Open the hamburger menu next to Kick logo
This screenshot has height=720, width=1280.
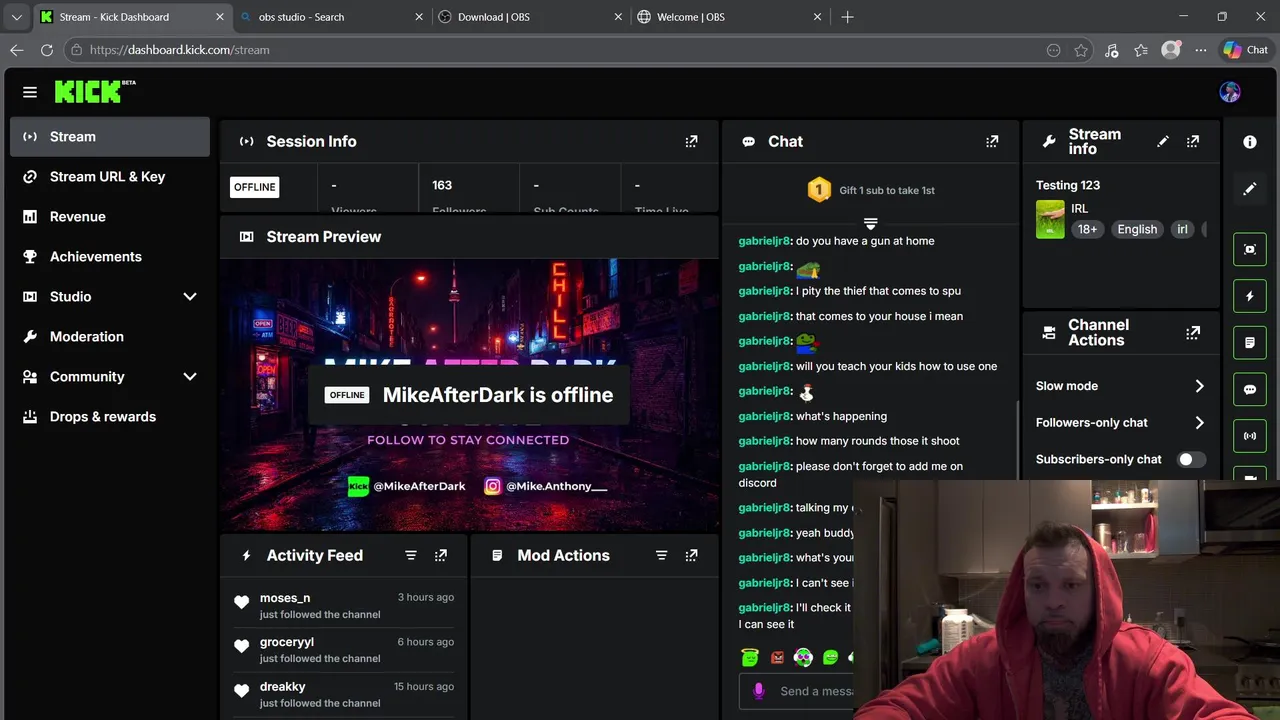(30, 92)
